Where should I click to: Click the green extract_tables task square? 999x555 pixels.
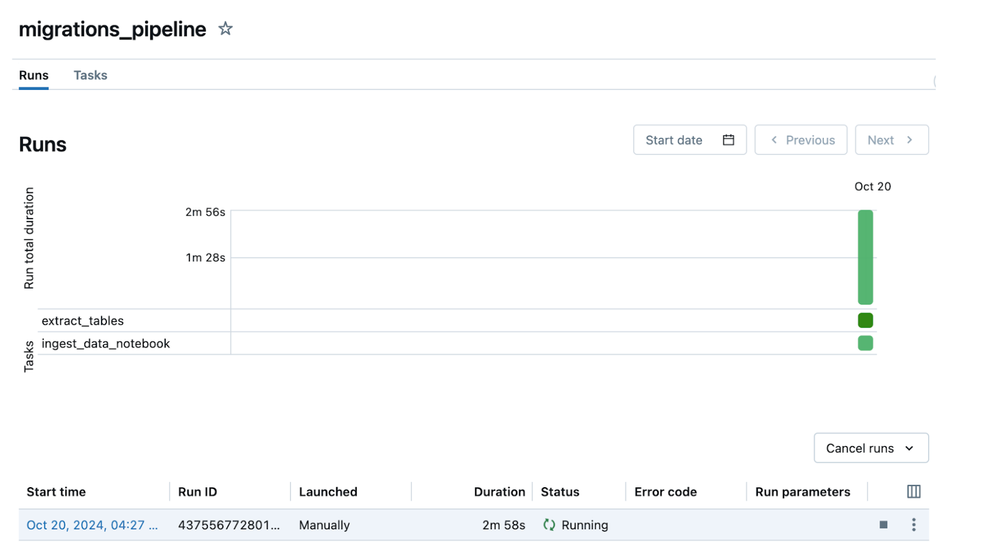tap(865, 321)
